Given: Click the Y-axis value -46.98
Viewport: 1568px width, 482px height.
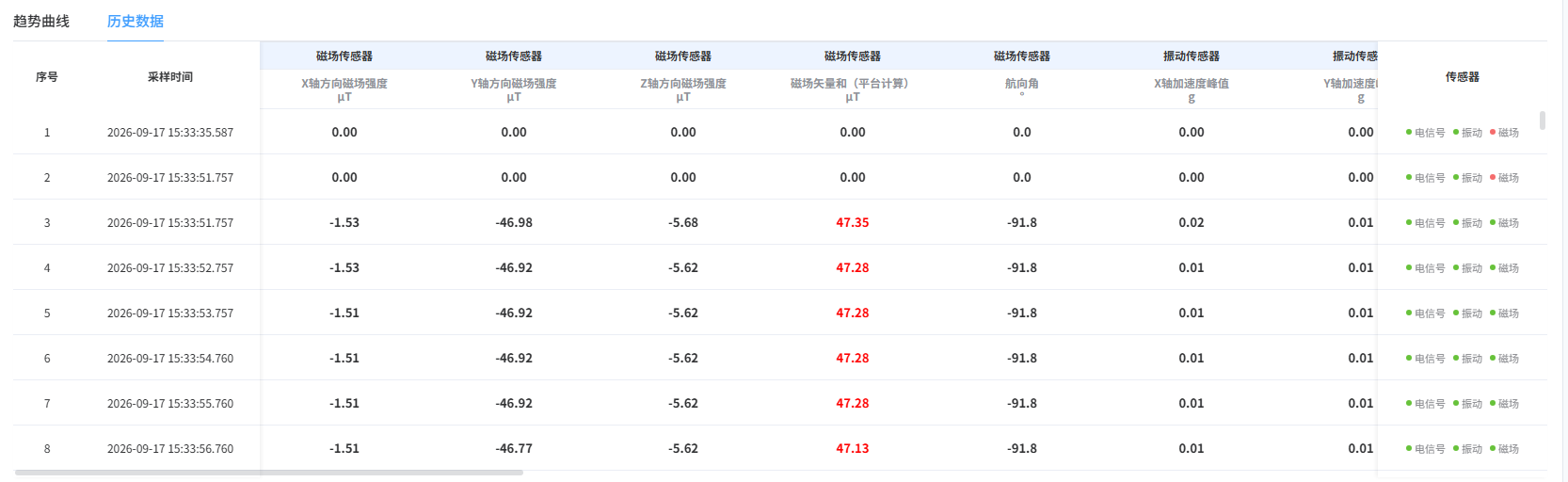Looking at the screenshot, I should [x=514, y=223].
